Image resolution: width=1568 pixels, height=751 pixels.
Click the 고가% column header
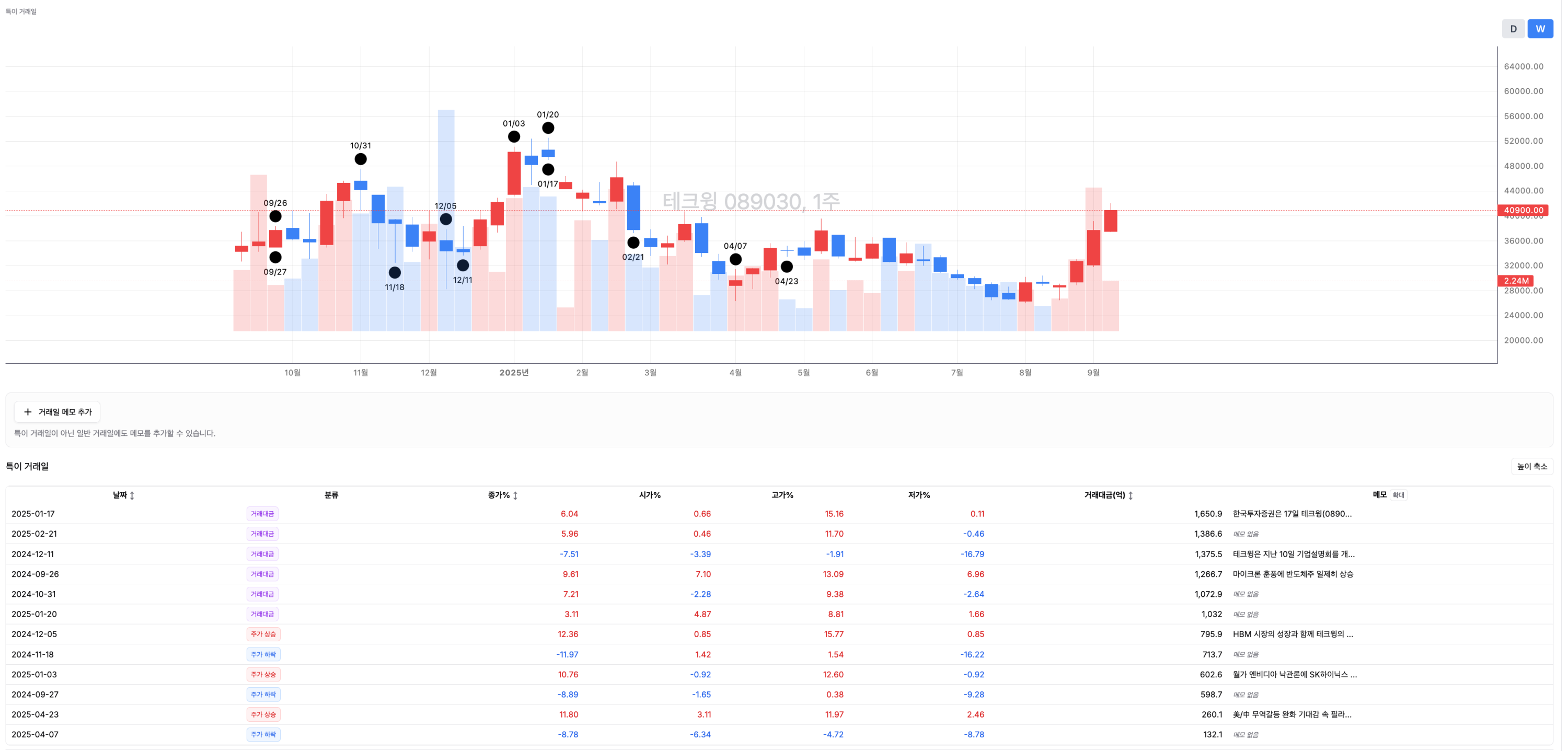(782, 495)
